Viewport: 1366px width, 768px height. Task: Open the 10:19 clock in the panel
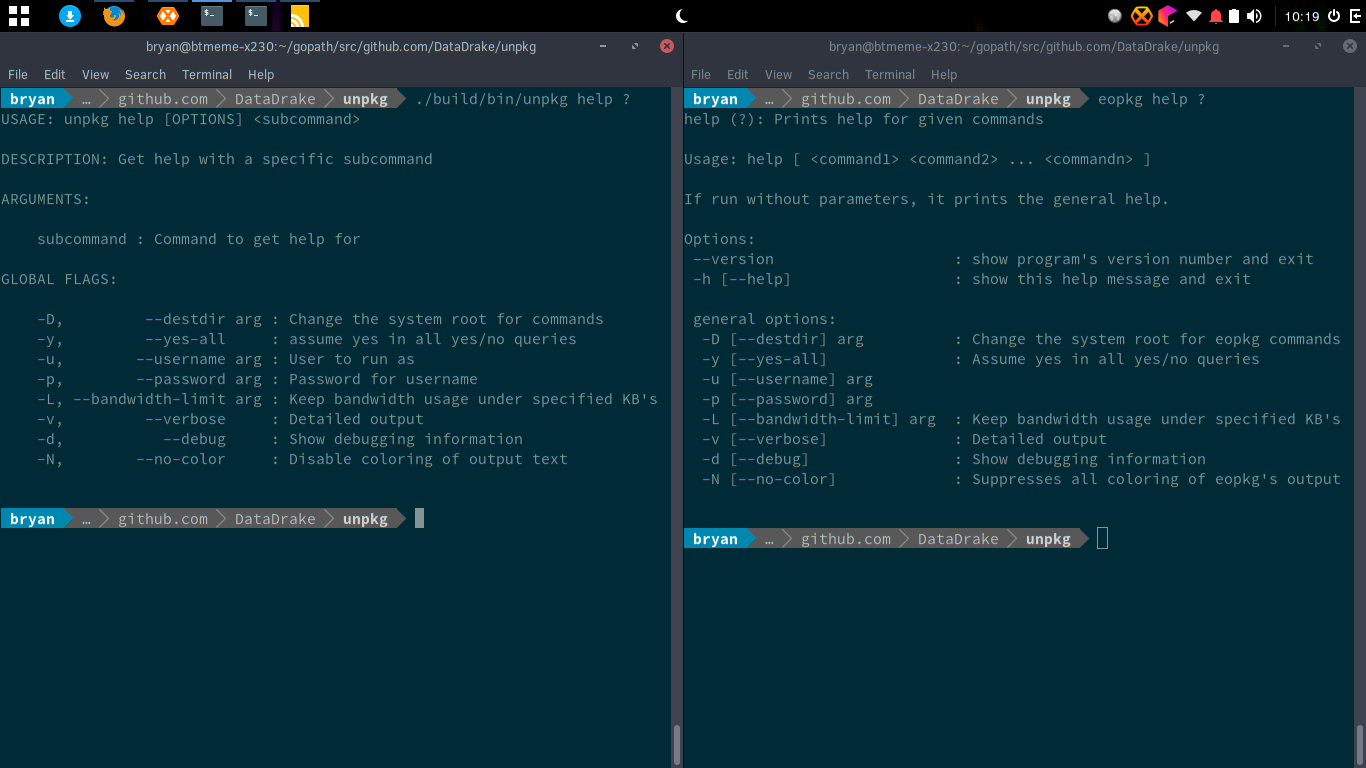point(1302,16)
